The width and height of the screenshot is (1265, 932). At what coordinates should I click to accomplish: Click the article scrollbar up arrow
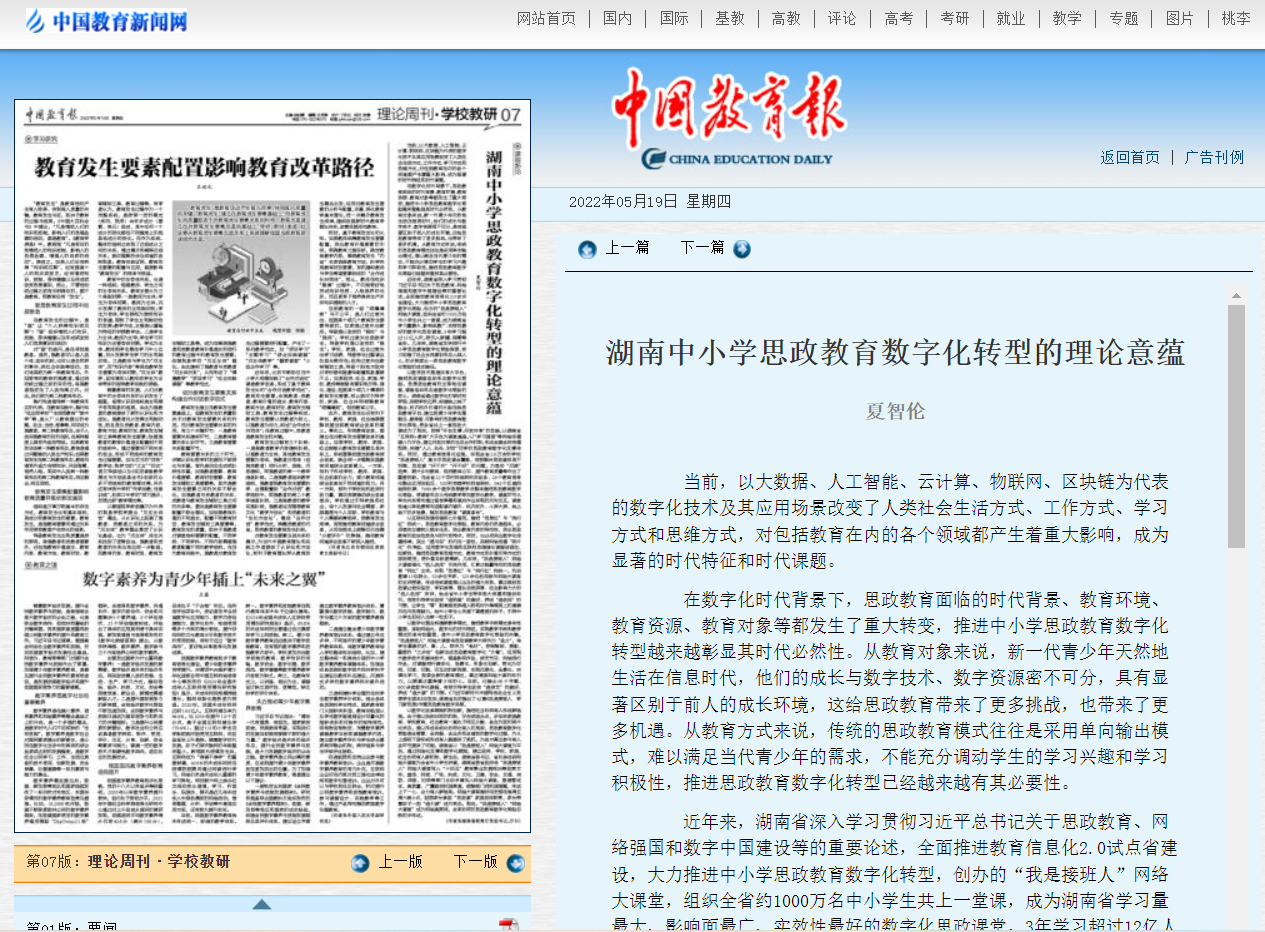pos(1236,295)
